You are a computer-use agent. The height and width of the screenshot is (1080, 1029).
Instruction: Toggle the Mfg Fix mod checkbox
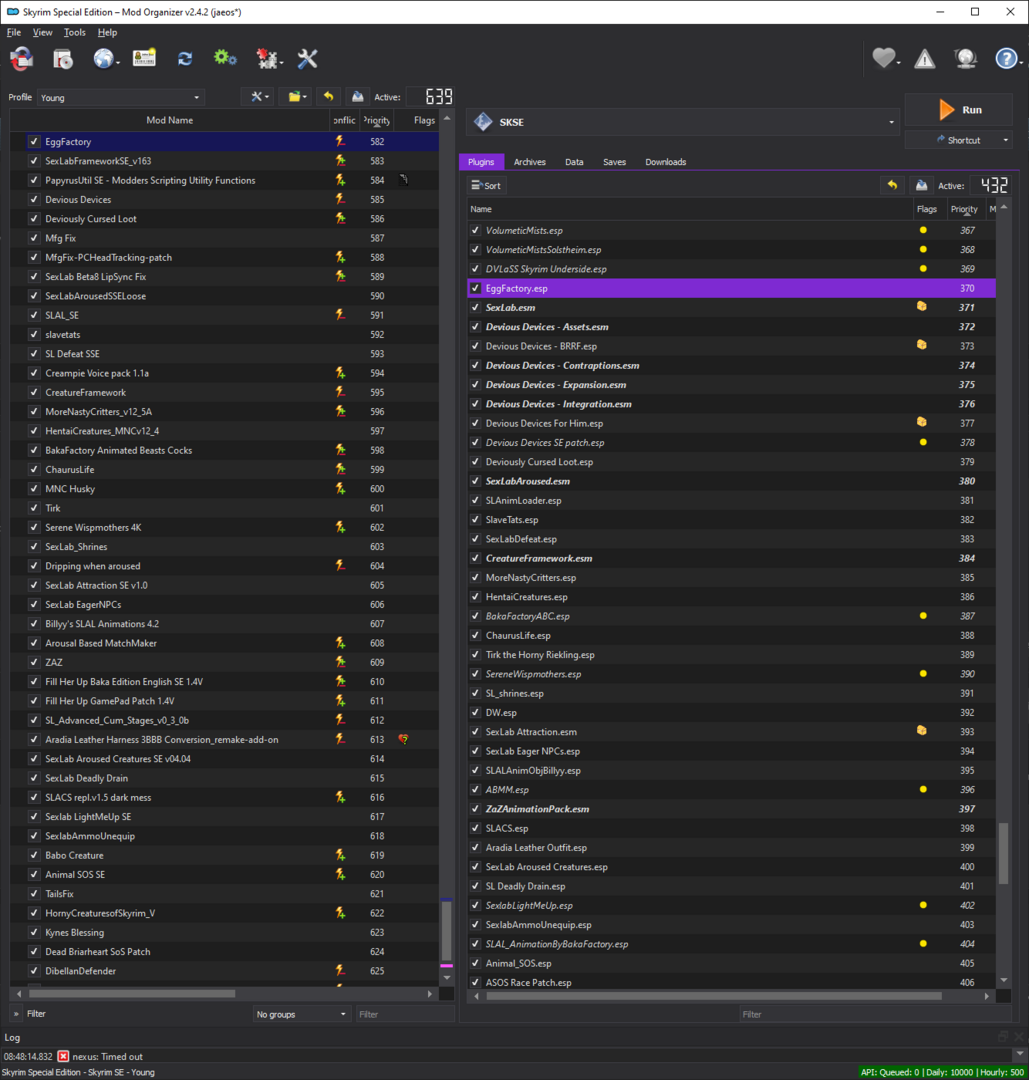(34, 238)
